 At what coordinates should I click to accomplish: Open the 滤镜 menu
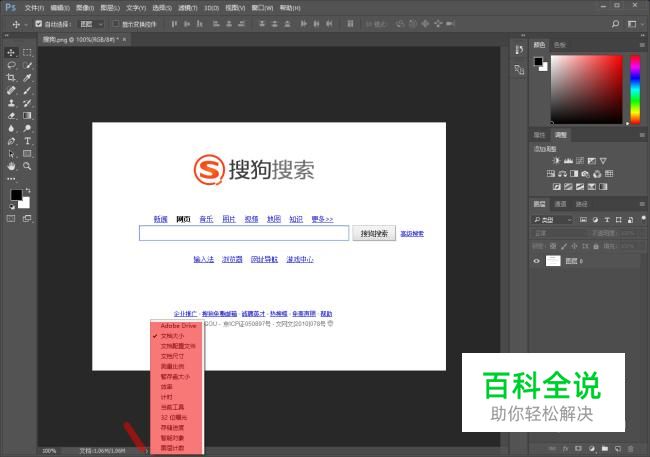click(x=187, y=8)
